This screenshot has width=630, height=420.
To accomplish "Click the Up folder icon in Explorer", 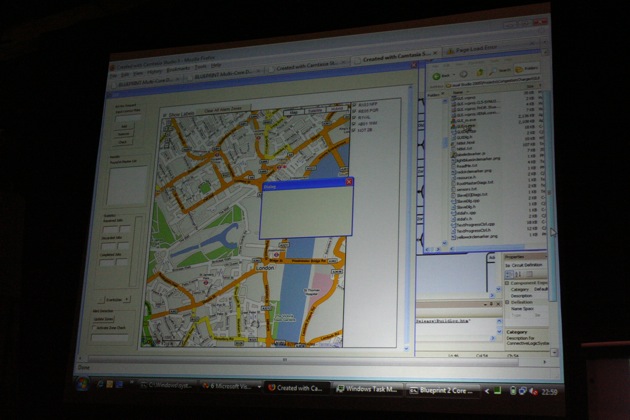I will click(x=479, y=73).
